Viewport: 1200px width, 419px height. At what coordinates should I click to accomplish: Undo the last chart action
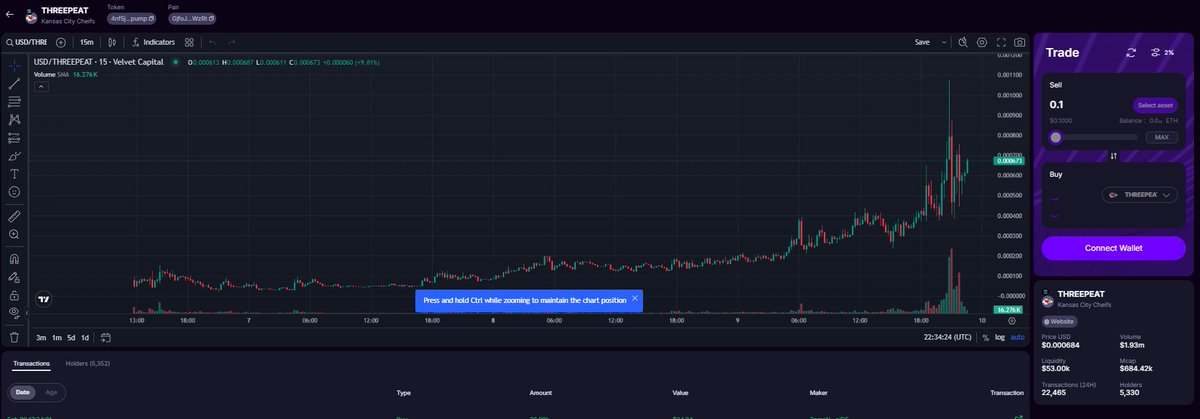pos(212,42)
